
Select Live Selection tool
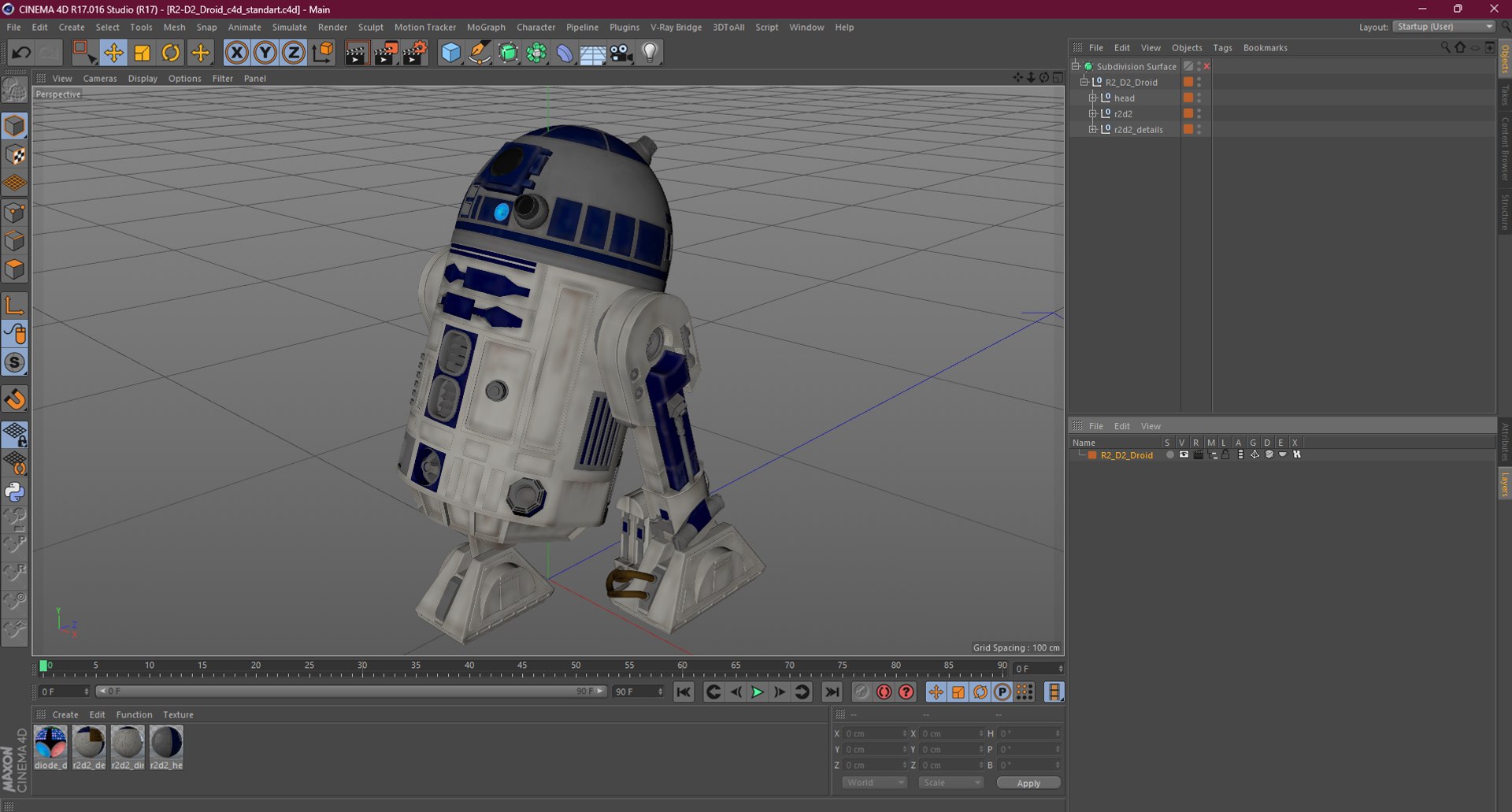(x=83, y=53)
